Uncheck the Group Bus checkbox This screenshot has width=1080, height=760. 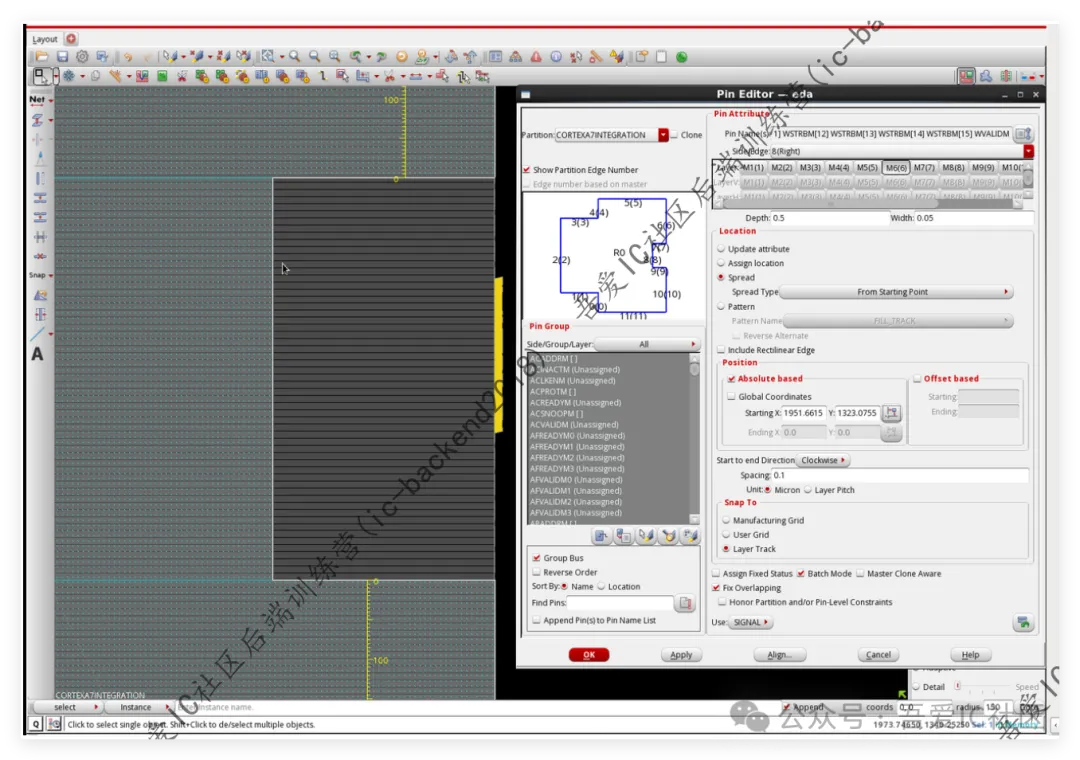point(537,558)
